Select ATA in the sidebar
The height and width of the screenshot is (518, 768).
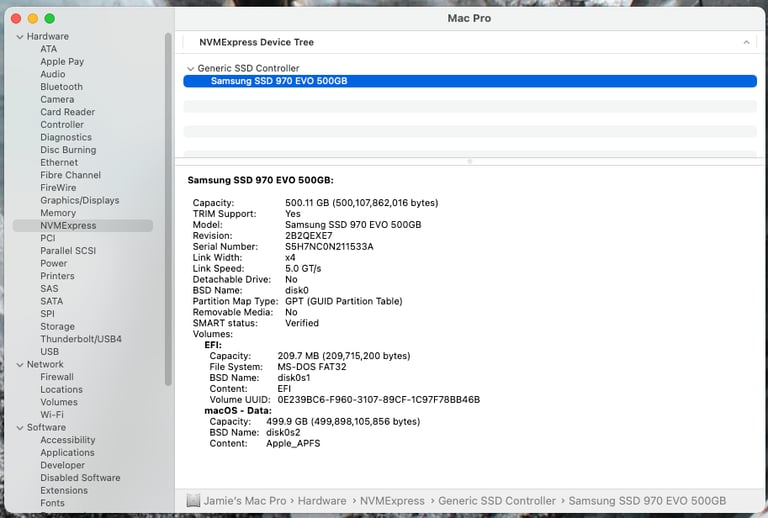click(x=48, y=49)
